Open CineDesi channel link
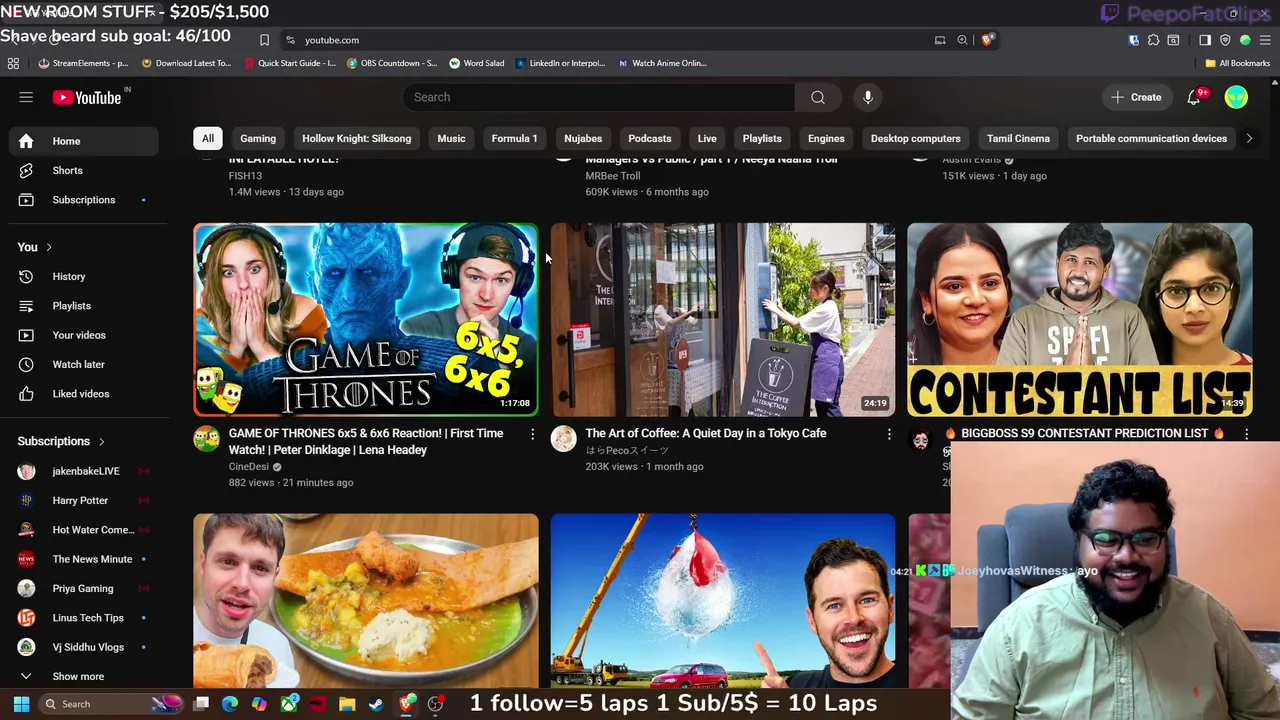The height and width of the screenshot is (720, 1280). click(x=249, y=467)
